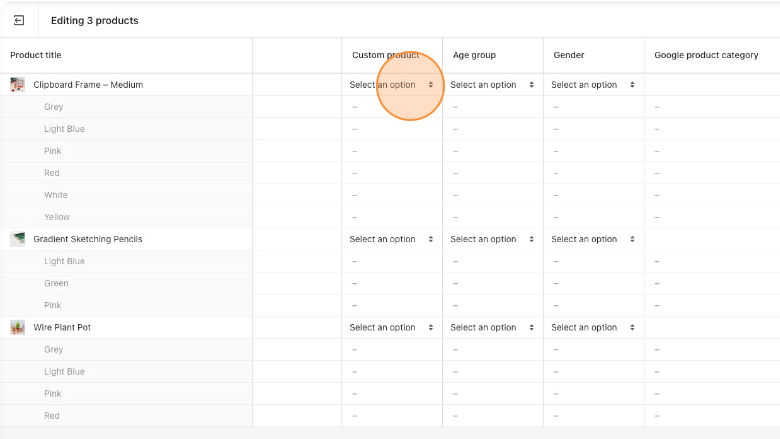Viewport: 780px width, 439px height.
Task: Select the Clipboard Frame – Medium title cell
Action: click(126, 85)
